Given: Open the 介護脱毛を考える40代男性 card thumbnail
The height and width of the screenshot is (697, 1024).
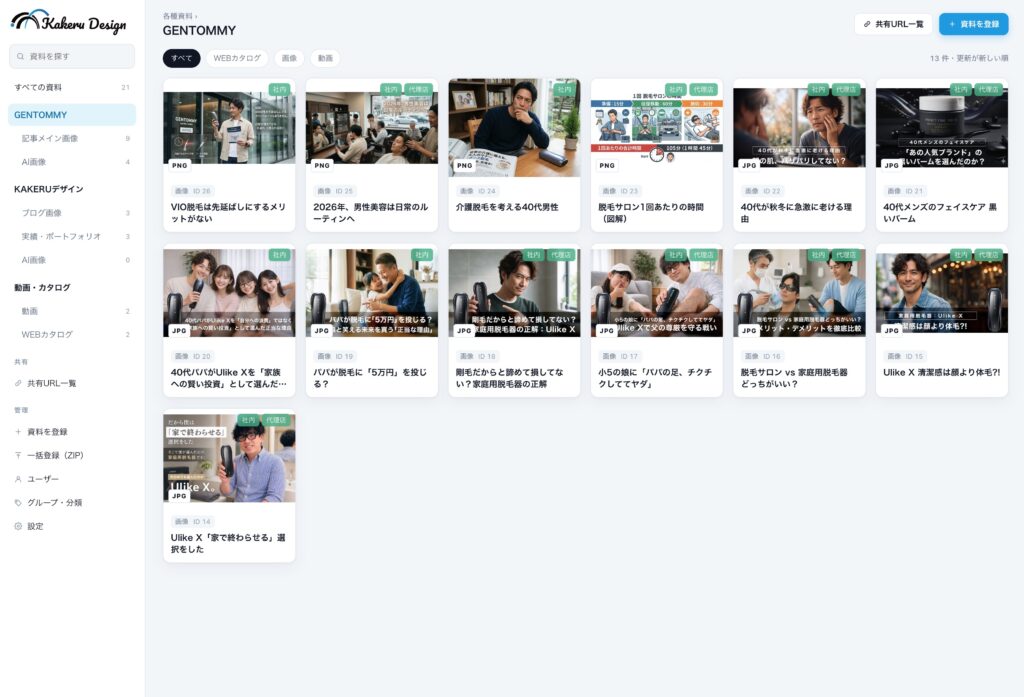Looking at the screenshot, I should (x=514, y=128).
